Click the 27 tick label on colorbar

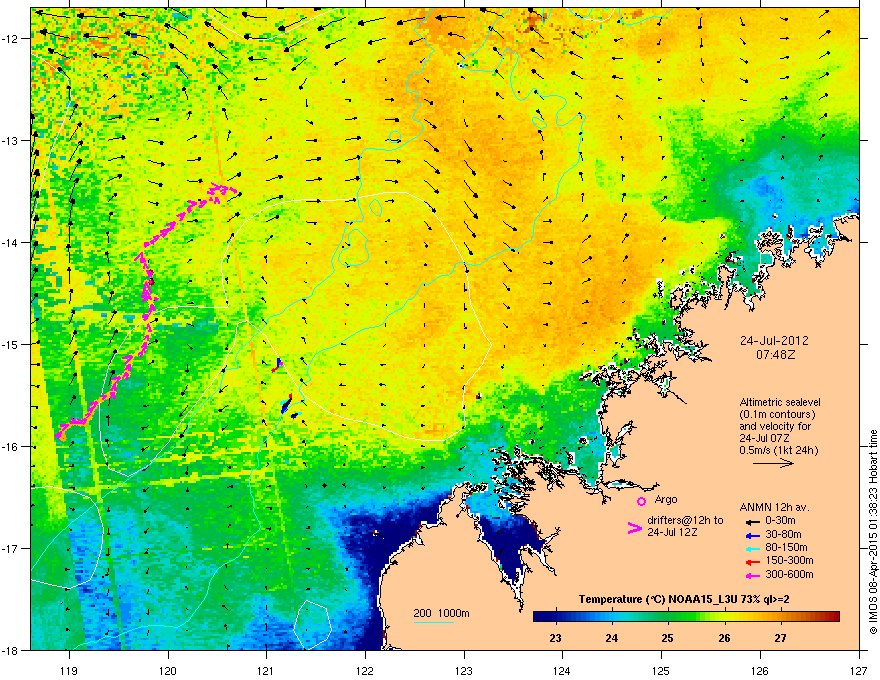click(780, 638)
